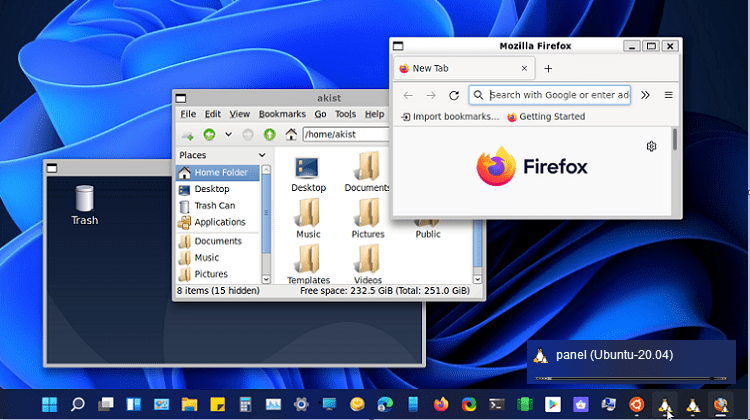Click Import bookmarks in Firefox bookmarks bar
The width and height of the screenshot is (750, 420).
coord(450,116)
